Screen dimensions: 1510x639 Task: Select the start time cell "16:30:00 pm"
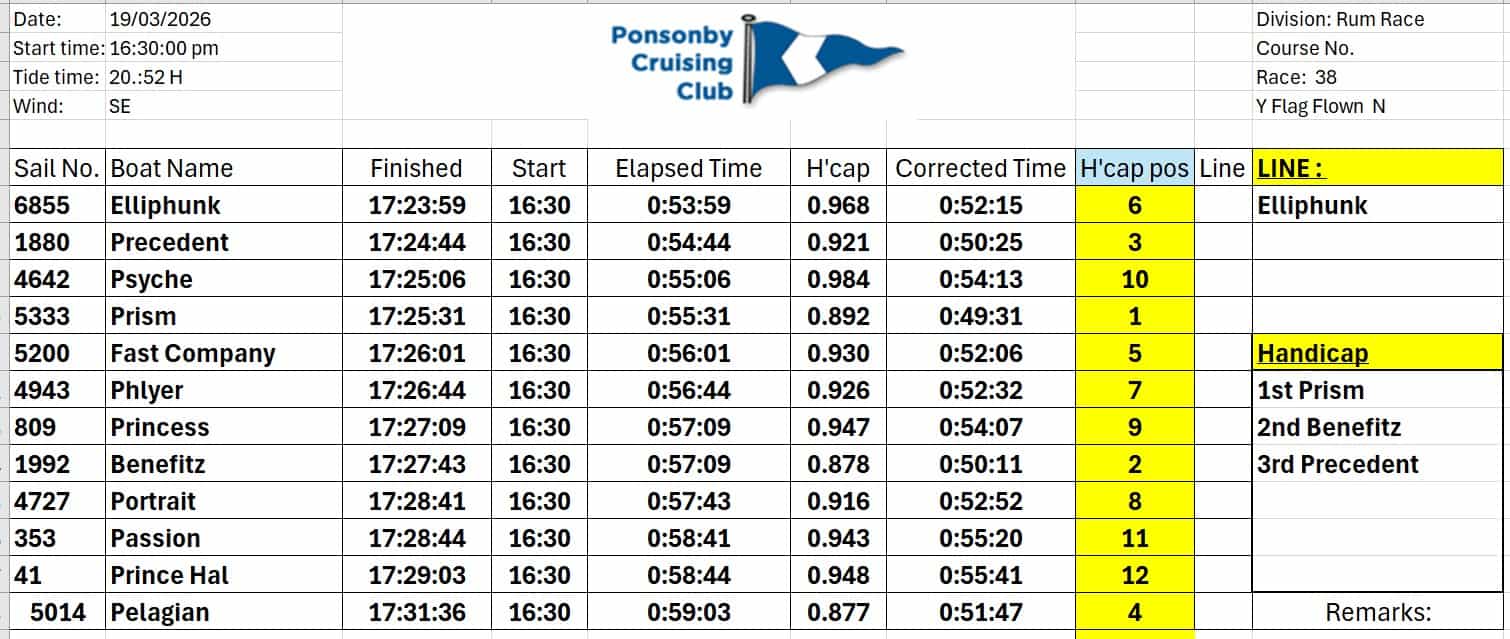tap(164, 48)
